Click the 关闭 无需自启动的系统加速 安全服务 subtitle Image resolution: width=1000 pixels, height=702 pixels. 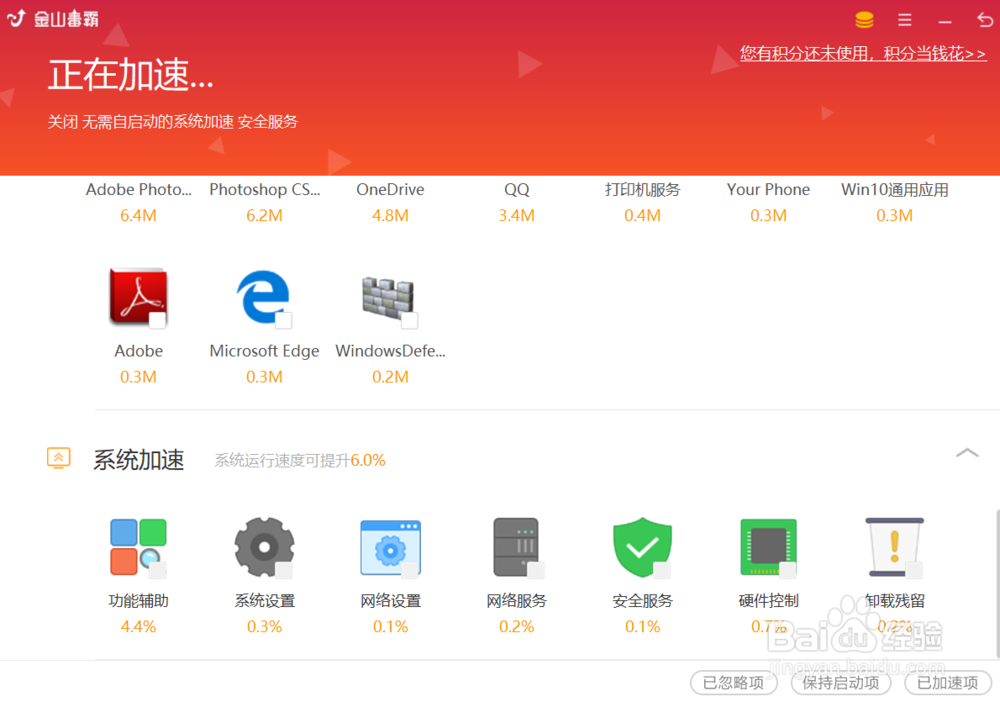173,122
